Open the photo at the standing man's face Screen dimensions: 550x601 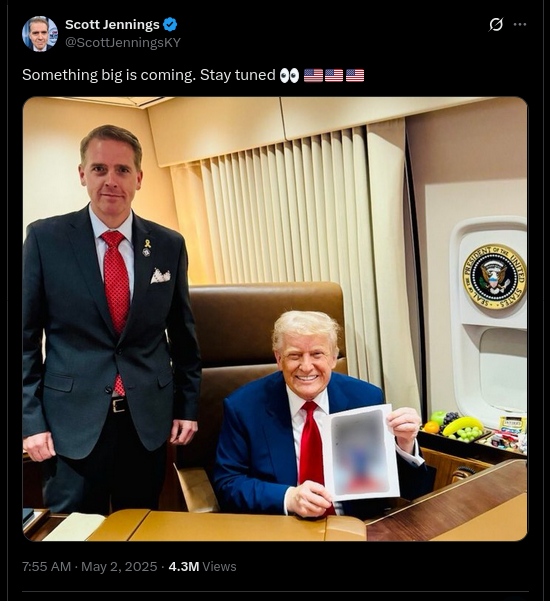tap(112, 172)
